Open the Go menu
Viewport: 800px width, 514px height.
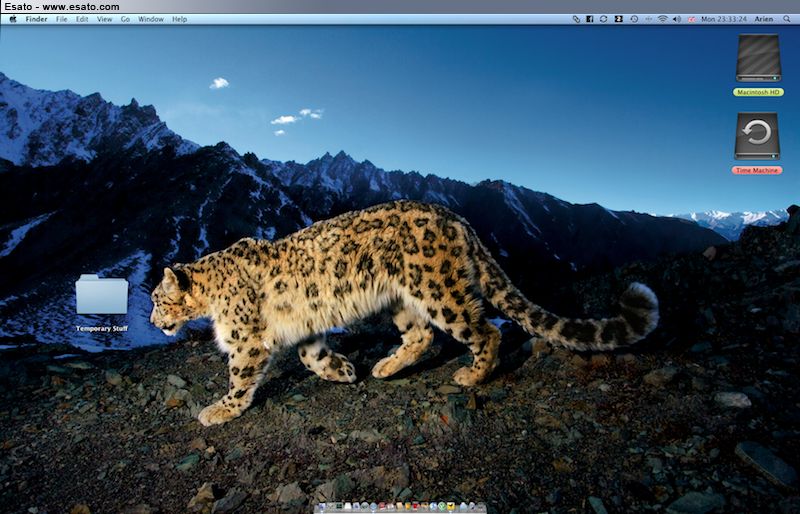(x=126, y=19)
